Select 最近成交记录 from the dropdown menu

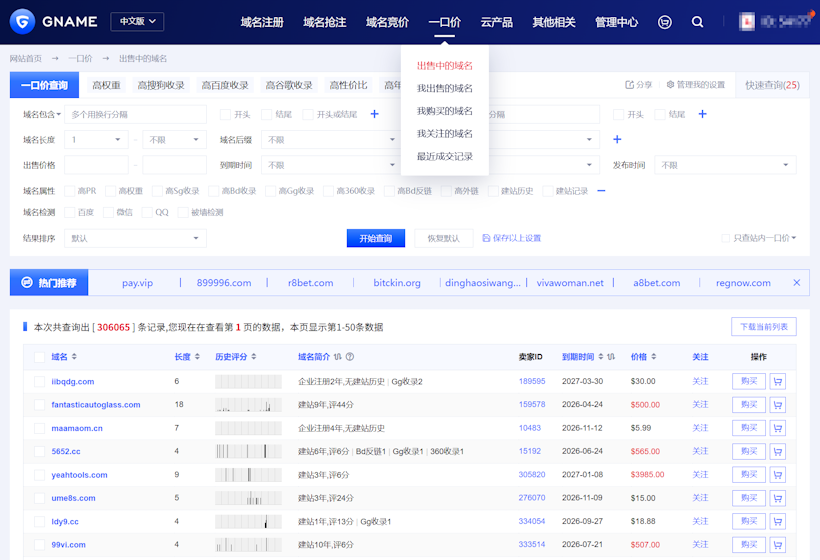(444, 156)
